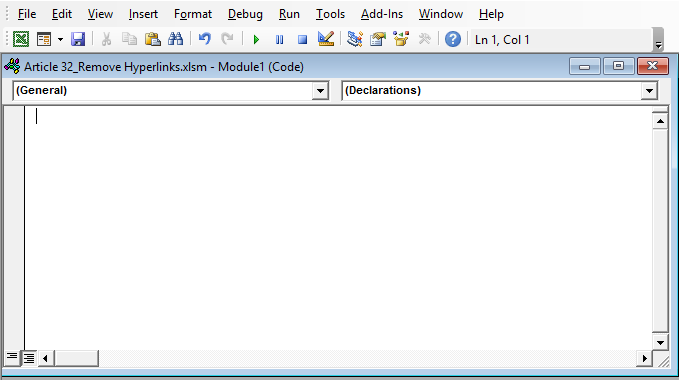Click the Redo arrow icon
679x380 pixels.
227,39
